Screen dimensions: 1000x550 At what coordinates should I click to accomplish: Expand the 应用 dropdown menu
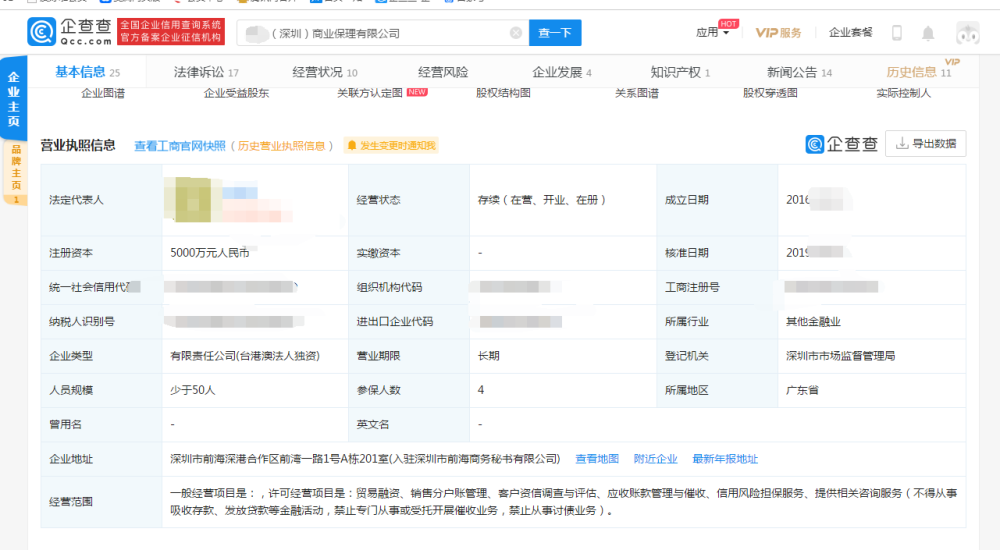[712, 33]
